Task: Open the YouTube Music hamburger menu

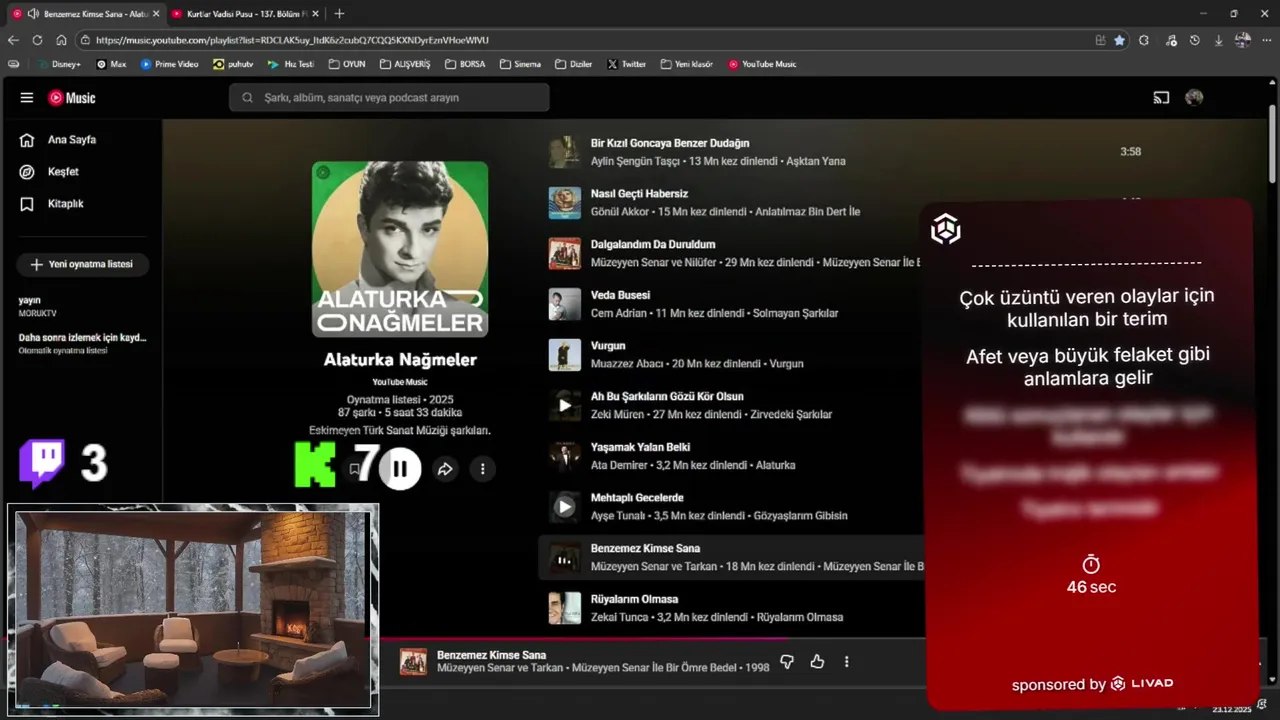Action: (x=27, y=98)
